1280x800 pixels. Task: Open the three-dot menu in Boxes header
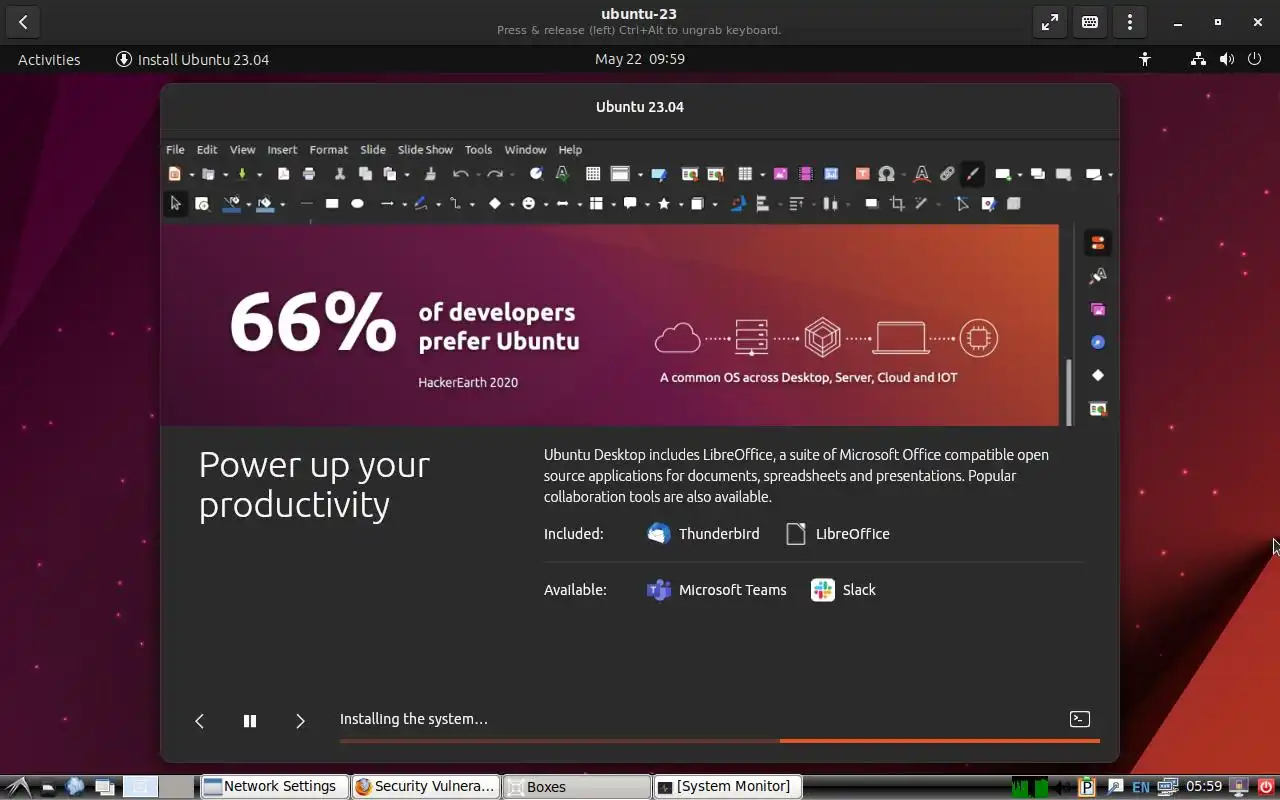[x=1130, y=22]
